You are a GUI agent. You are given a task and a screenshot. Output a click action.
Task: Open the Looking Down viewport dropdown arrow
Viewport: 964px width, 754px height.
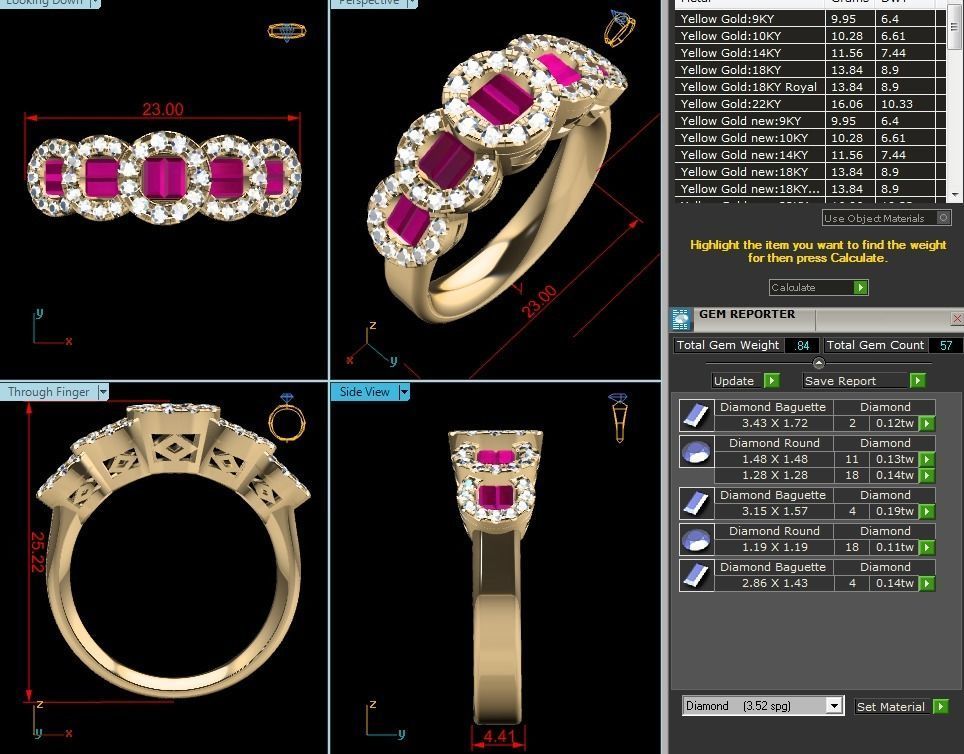[95, 2]
